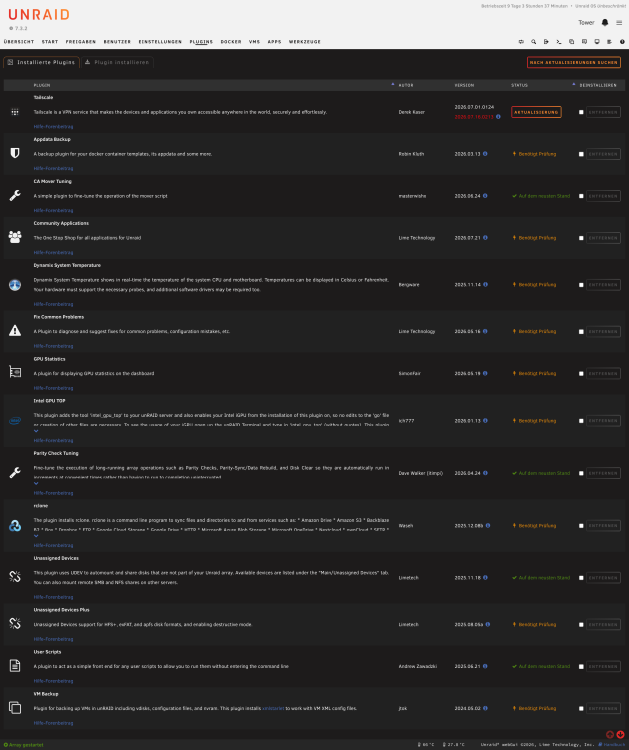Open the Freigaben menu
This screenshot has height=750, width=629.
click(x=81, y=42)
